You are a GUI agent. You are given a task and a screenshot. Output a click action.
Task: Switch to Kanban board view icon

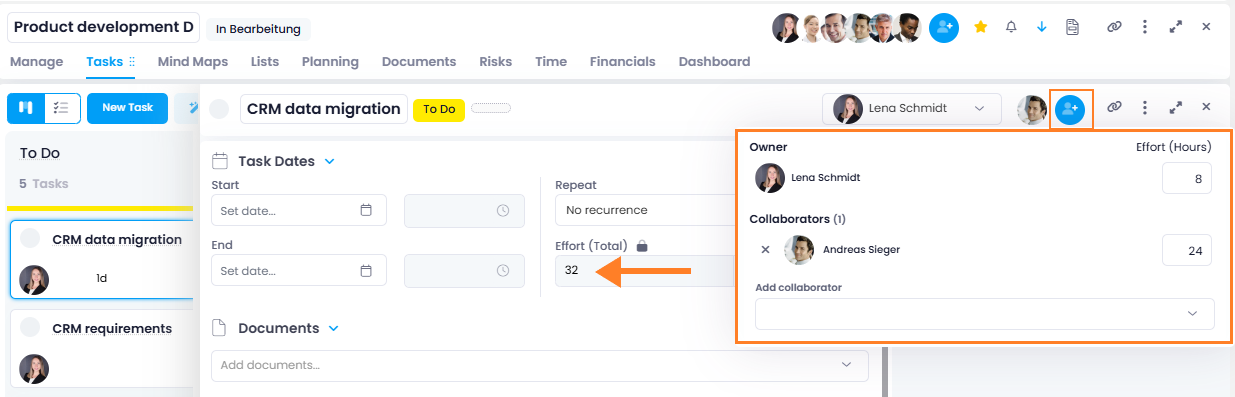[x=26, y=108]
